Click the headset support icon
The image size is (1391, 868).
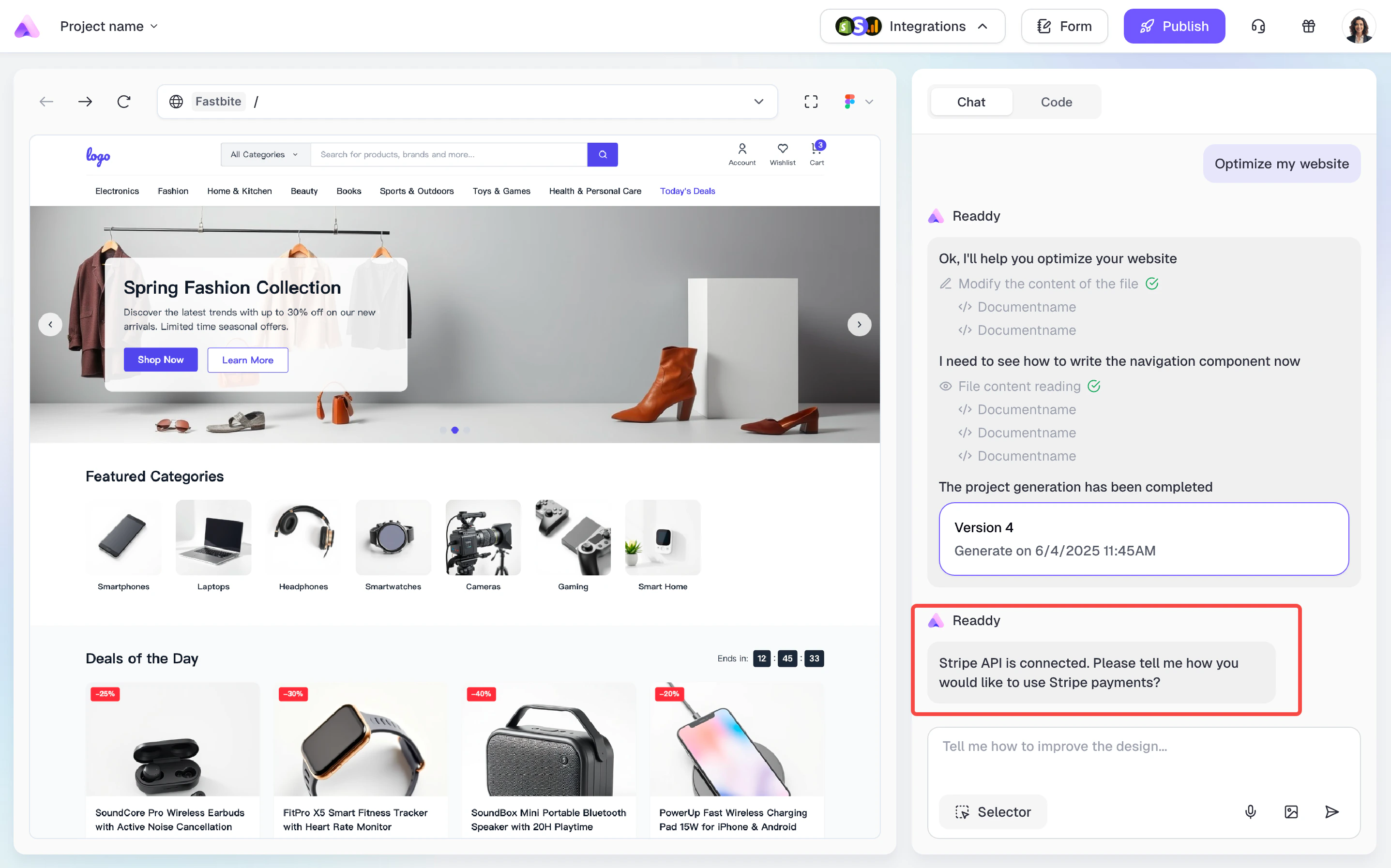[1258, 27]
